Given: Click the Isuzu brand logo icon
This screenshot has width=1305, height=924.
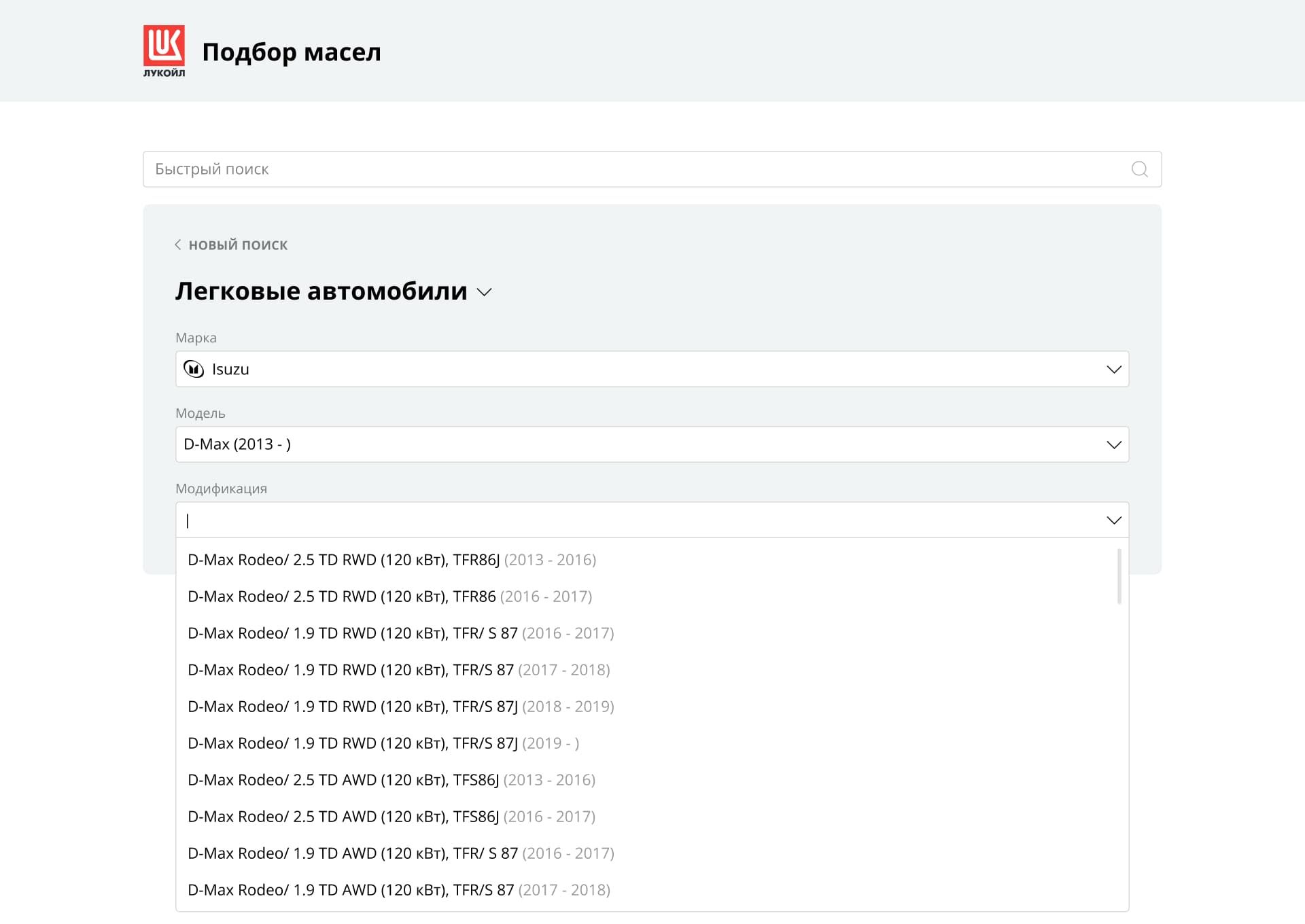Looking at the screenshot, I should click(194, 369).
